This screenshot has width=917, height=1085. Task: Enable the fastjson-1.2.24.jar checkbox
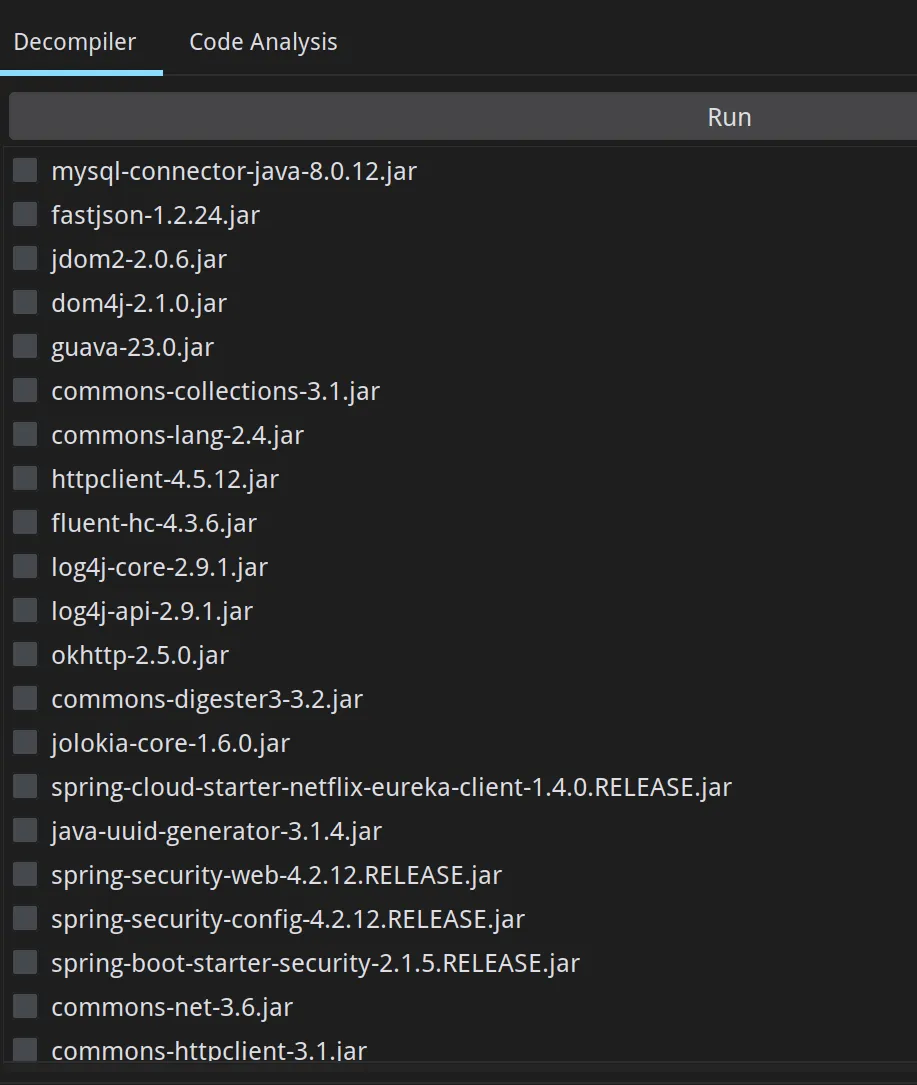pyautogui.click(x=25, y=215)
